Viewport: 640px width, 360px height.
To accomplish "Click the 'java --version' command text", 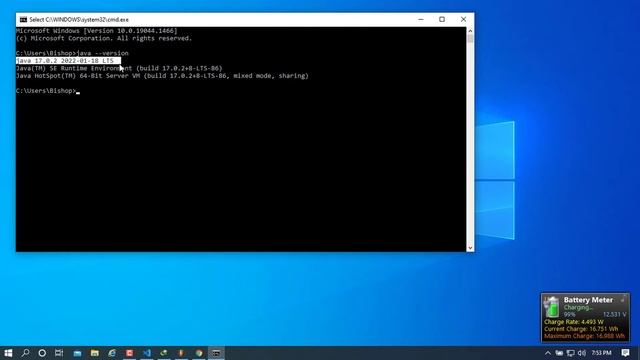I will [102, 53].
